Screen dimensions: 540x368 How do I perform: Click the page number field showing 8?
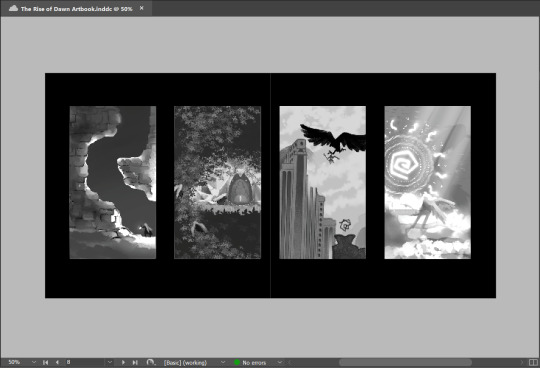(x=85, y=362)
